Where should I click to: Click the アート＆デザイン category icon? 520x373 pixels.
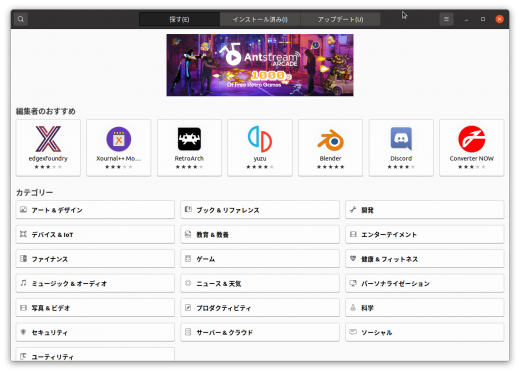coord(23,210)
